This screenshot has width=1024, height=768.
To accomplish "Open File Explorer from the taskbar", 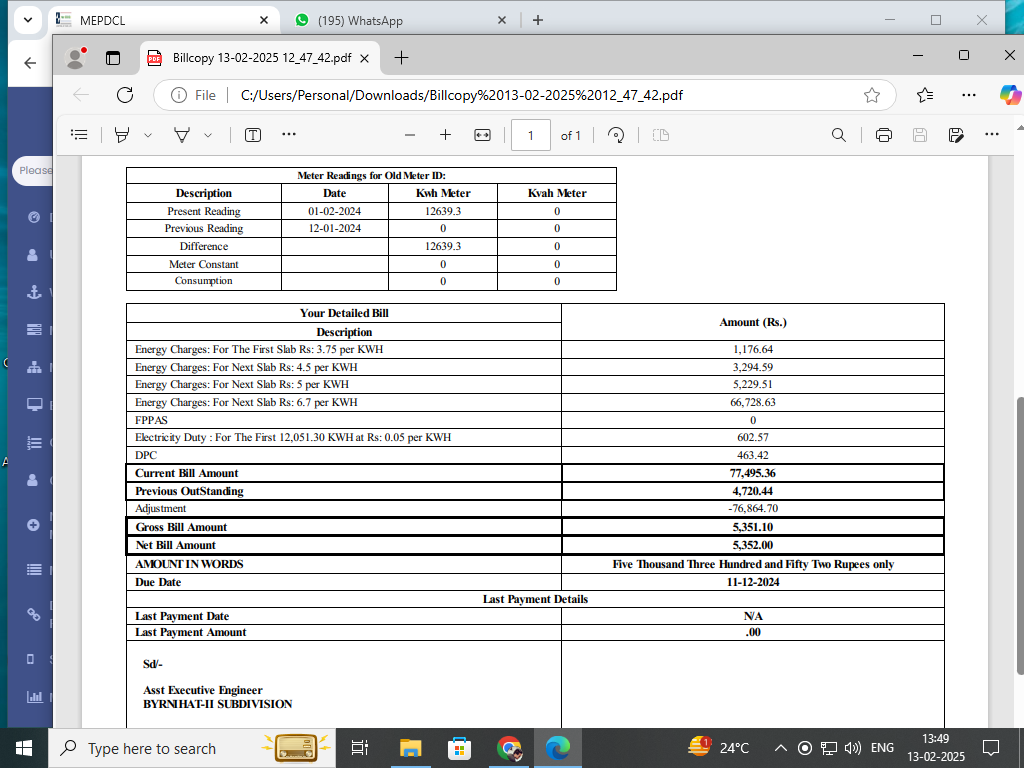I will point(411,748).
